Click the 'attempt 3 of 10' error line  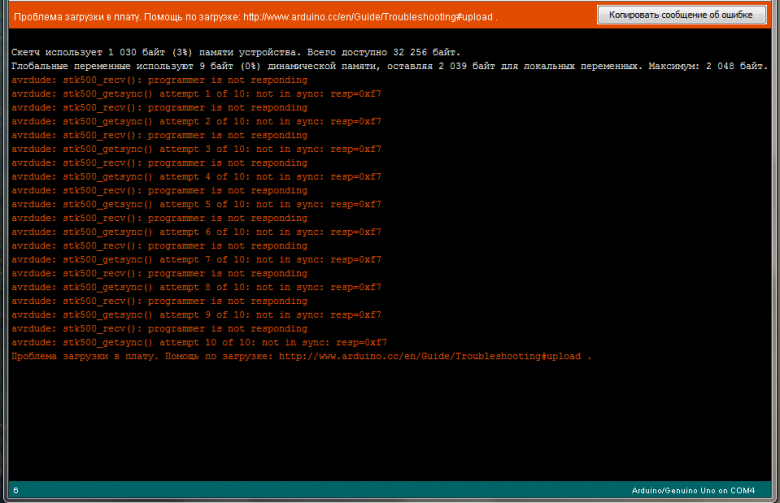(196, 149)
